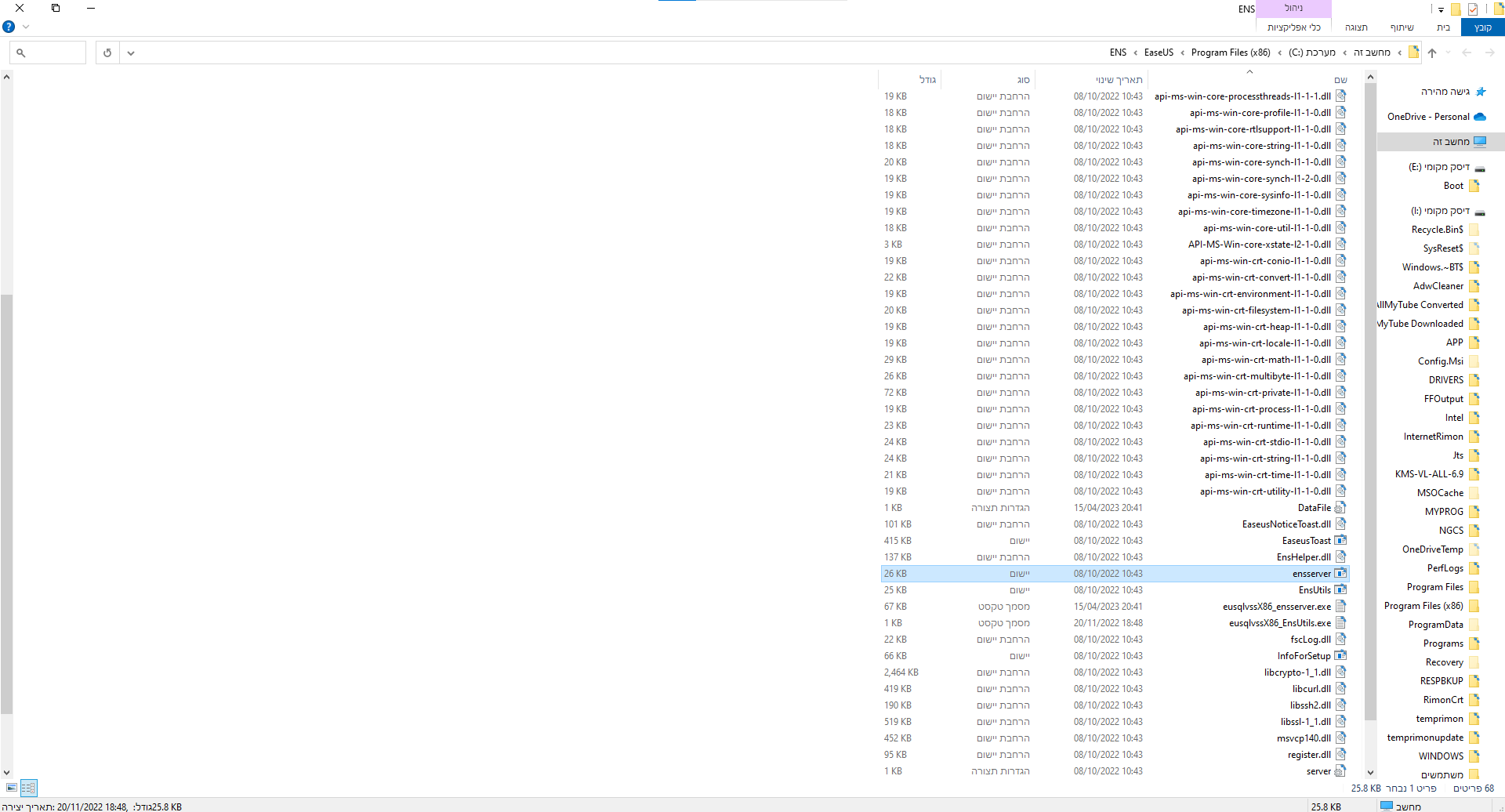Open the Customize Quick Access Toolbar dropdown

[1441, 10]
